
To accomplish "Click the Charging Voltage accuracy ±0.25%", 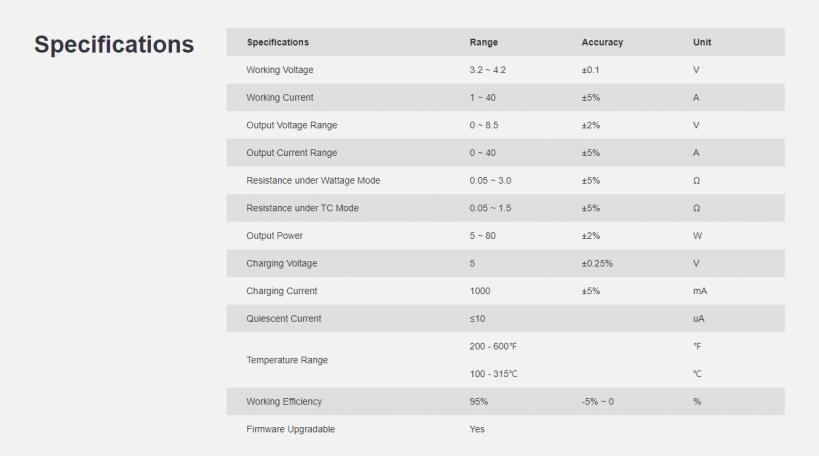I will click(597, 263).
